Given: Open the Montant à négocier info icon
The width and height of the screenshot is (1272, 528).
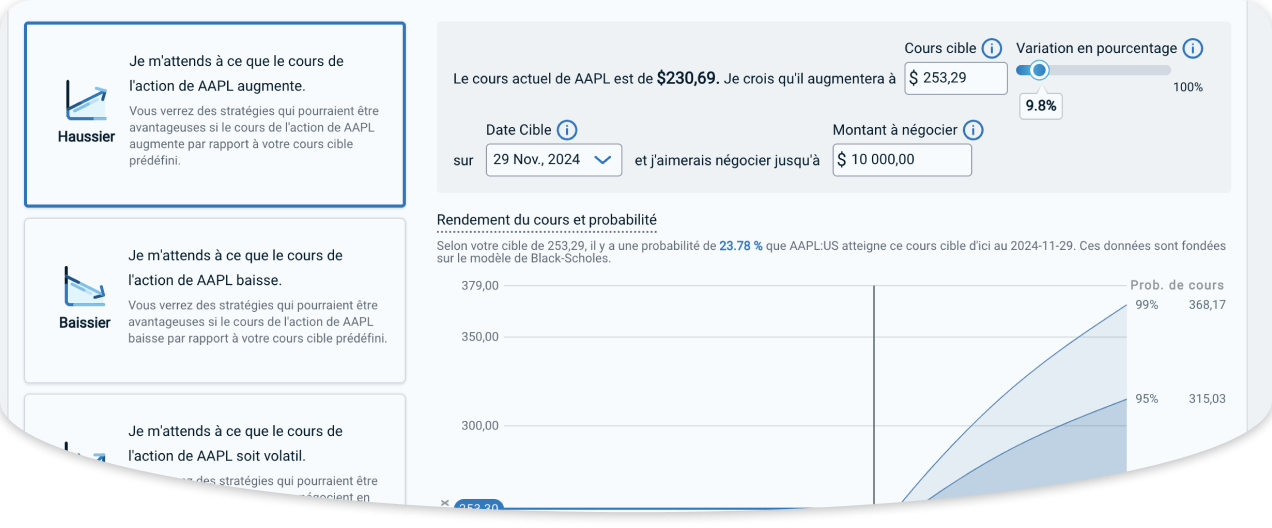Looking at the screenshot, I should pos(973,130).
